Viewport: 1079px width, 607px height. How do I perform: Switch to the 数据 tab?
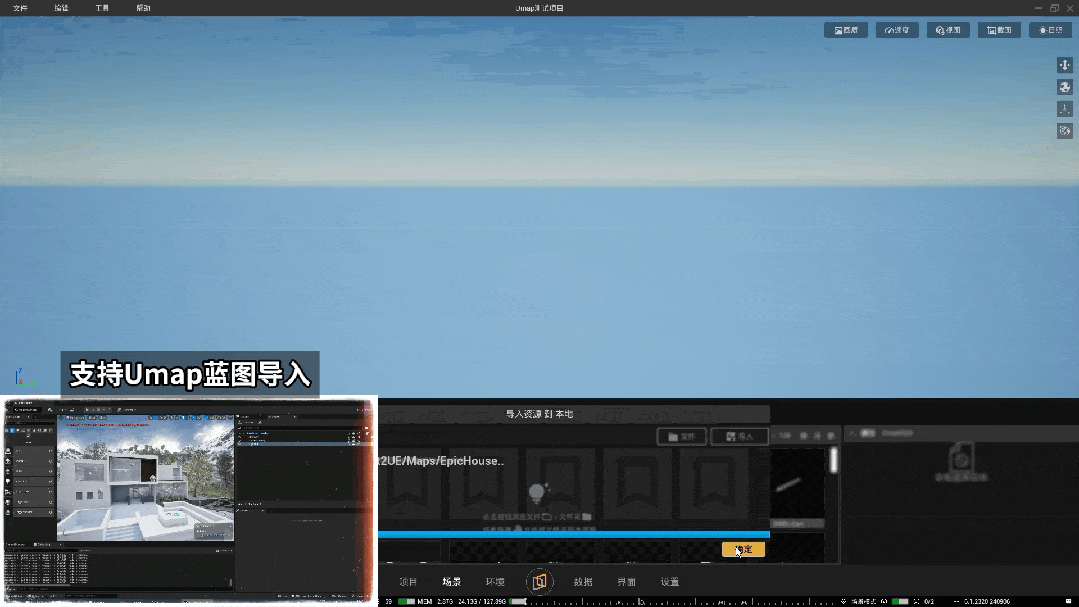583,582
